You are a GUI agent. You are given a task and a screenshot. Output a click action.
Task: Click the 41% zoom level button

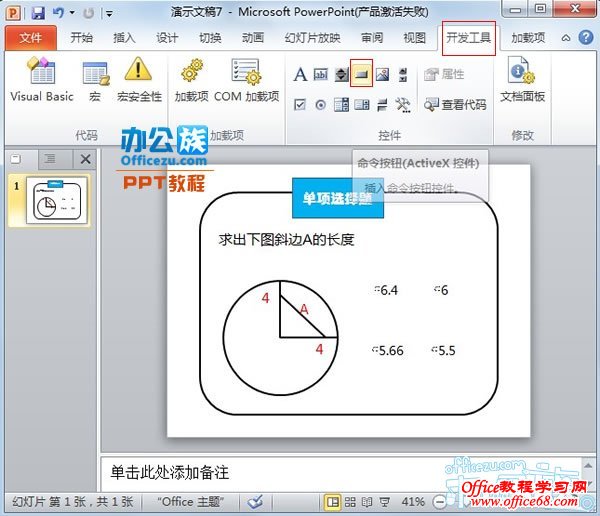pyautogui.click(x=412, y=501)
